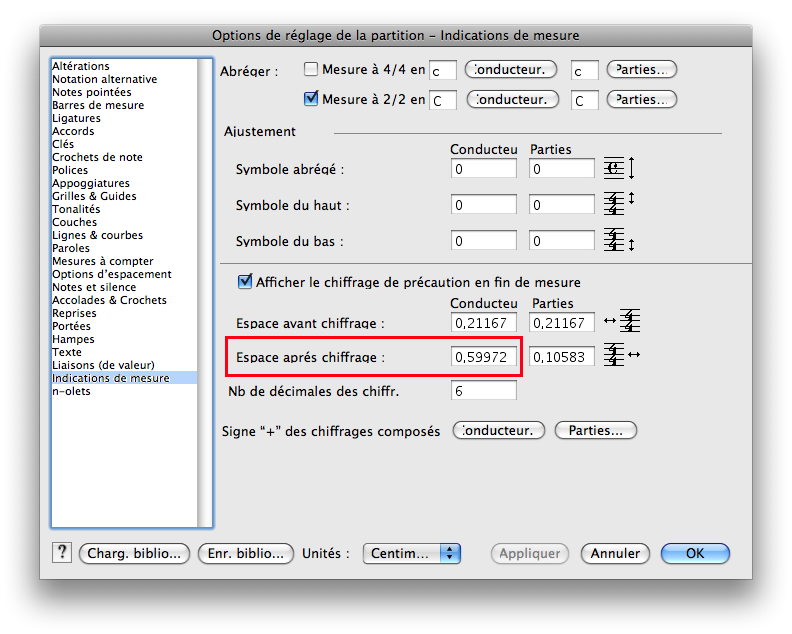Click the Nb de décimales input field
The width and height of the screenshot is (792, 634).
[484, 391]
